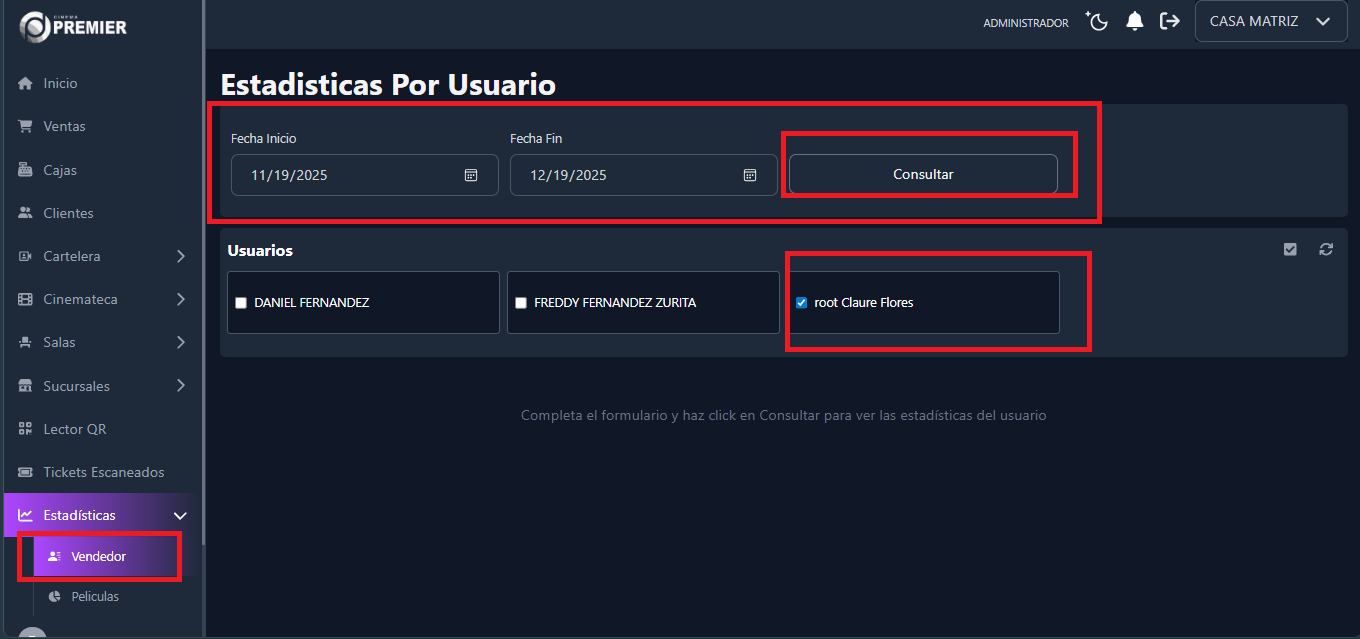This screenshot has width=1360, height=639.
Task: Select all users via the checkmark icon
Action: (x=1290, y=249)
